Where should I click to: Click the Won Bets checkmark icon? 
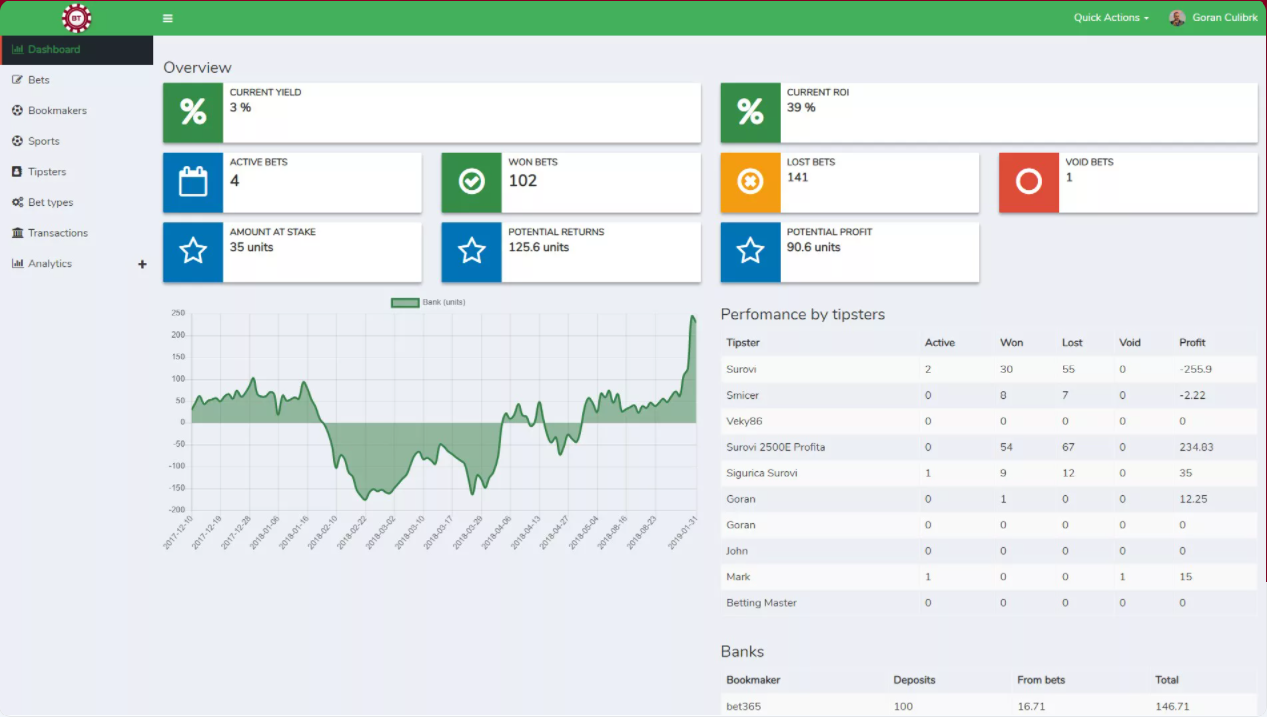(471, 183)
